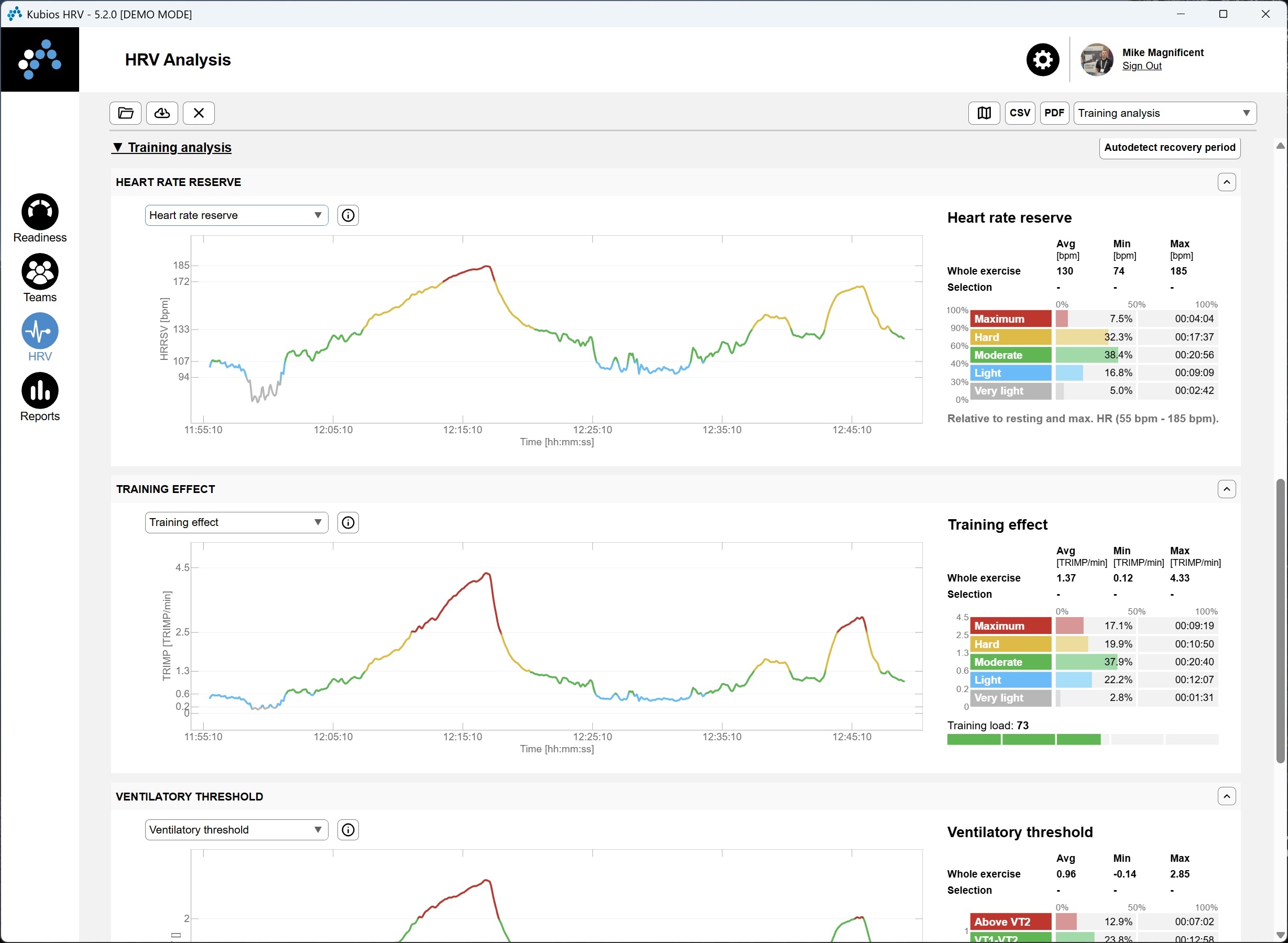The image size is (1288, 943).
Task: Click the 32.3% Hard percentage value
Action: coord(1118,337)
